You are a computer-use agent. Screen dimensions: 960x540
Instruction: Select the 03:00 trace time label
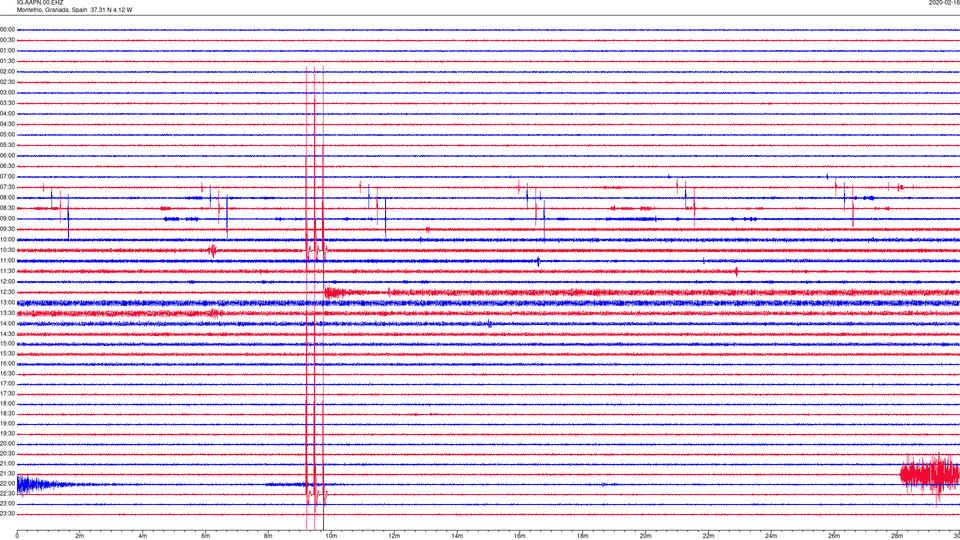click(7, 92)
